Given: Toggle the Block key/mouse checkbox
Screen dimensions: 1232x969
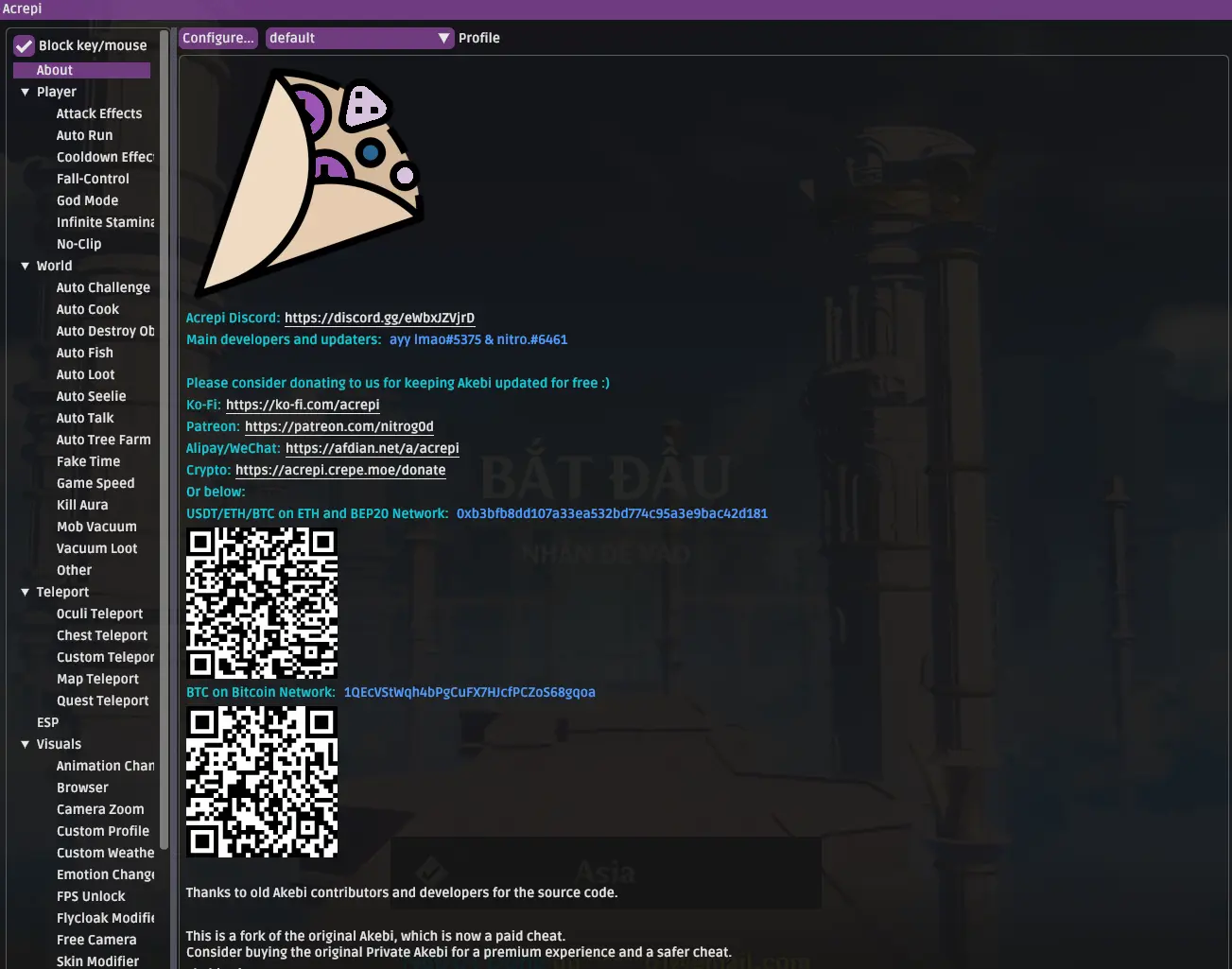Looking at the screenshot, I should tap(25, 45).
